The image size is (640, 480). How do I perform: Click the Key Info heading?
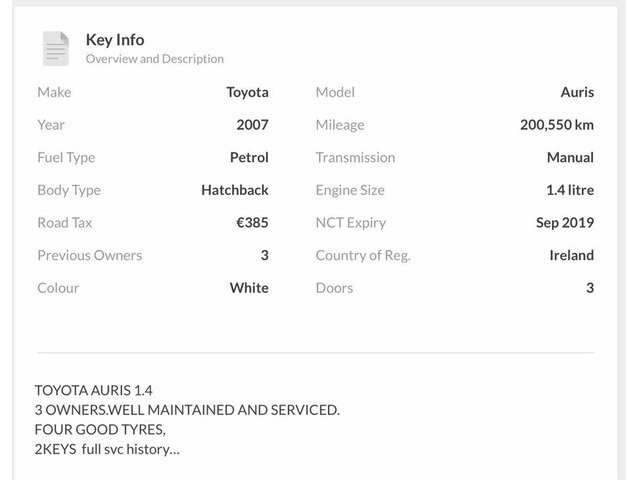pos(114,40)
